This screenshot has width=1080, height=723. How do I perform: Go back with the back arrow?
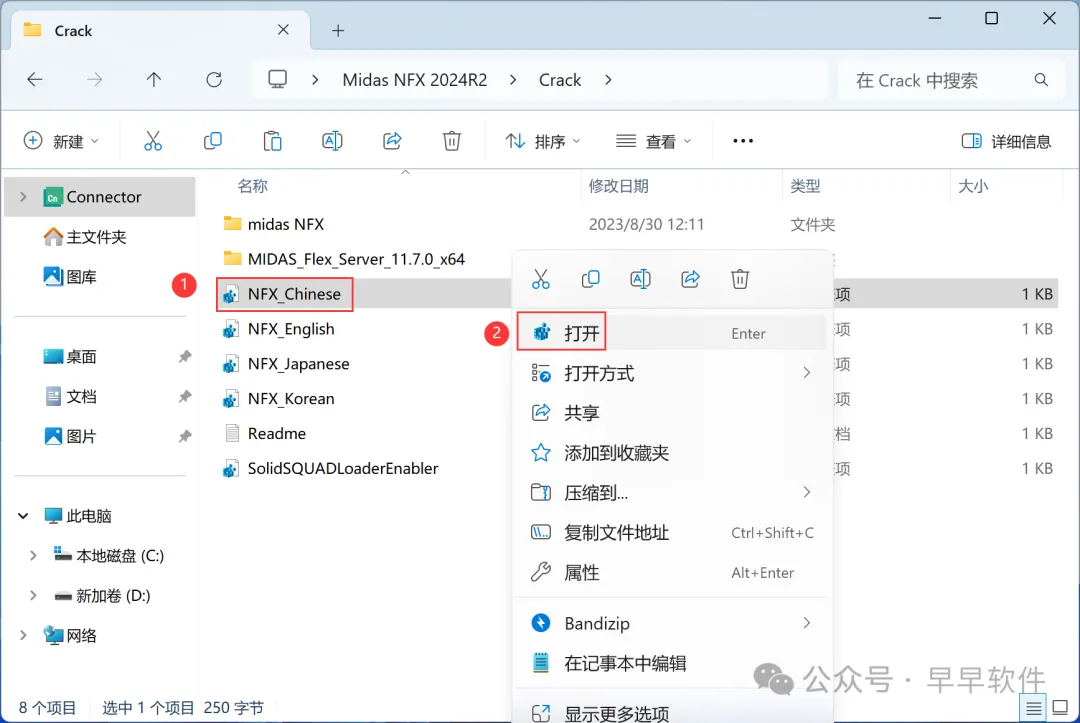pyautogui.click(x=35, y=80)
